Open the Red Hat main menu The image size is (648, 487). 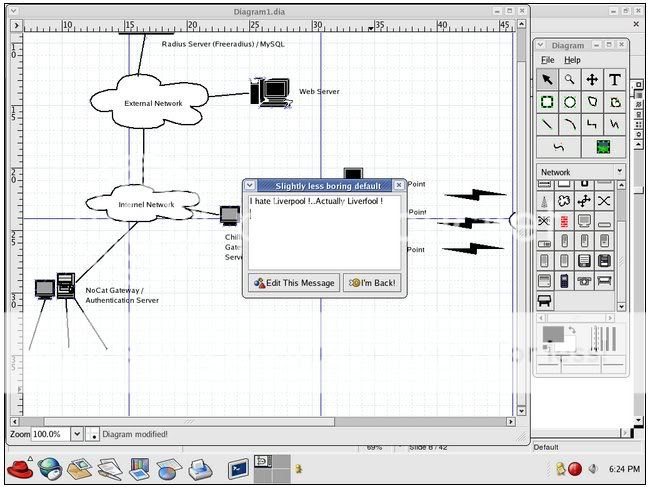tap(20, 468)
